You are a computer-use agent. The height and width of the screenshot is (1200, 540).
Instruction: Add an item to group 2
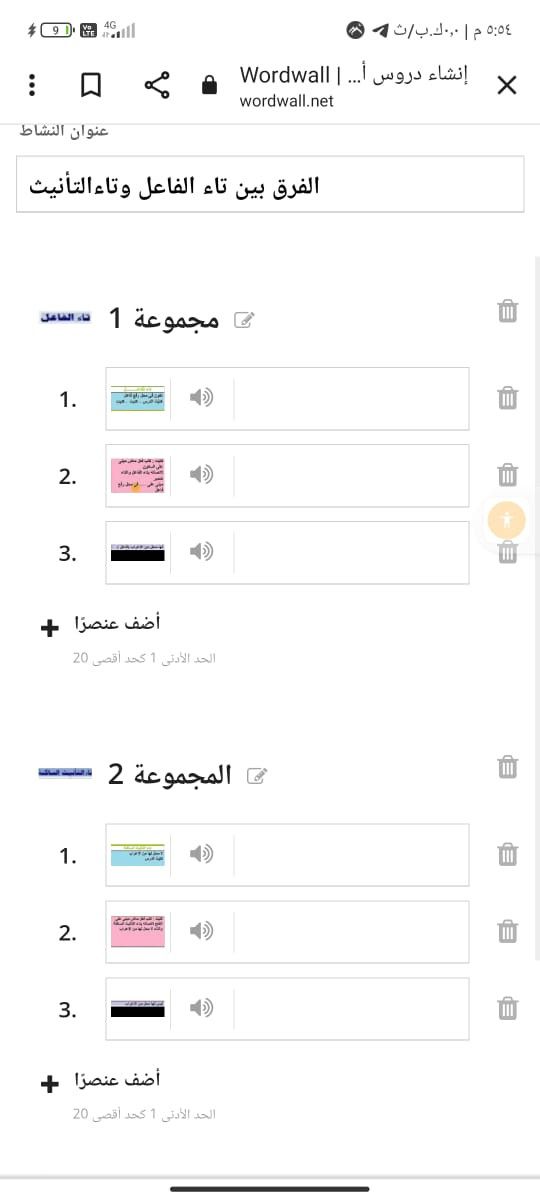101,1081
